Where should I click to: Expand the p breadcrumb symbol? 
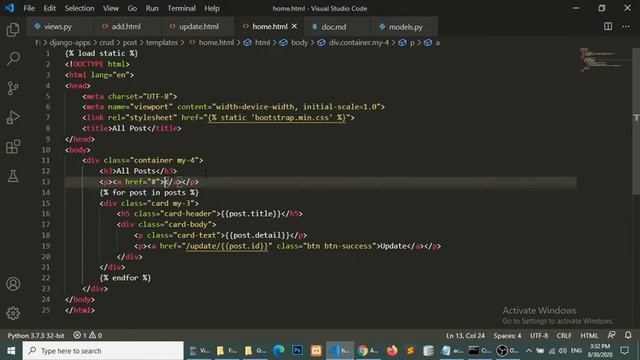(407, 42)
